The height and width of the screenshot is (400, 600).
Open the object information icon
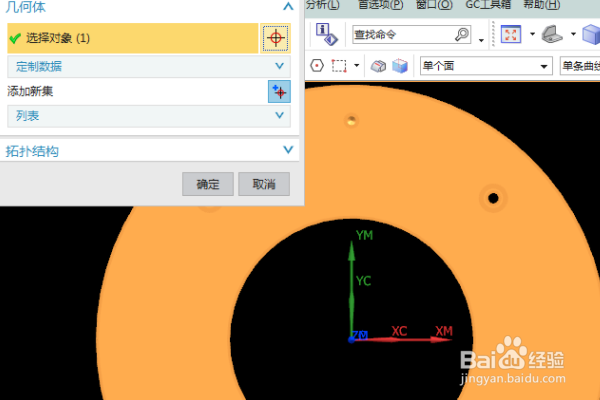(x=326, y=34)
